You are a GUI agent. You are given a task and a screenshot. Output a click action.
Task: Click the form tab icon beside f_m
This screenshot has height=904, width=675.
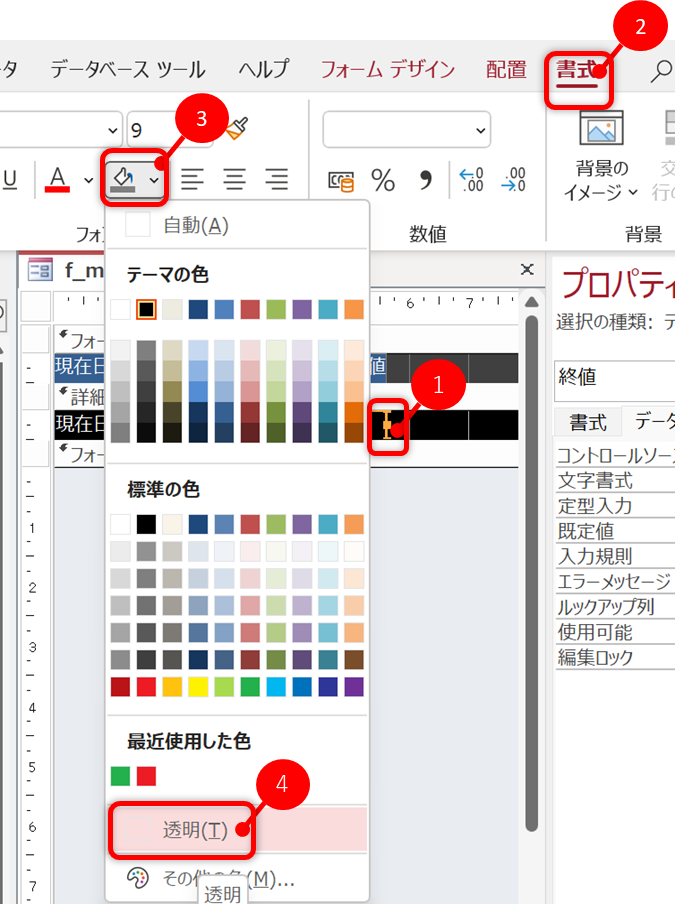pos(40,270)
